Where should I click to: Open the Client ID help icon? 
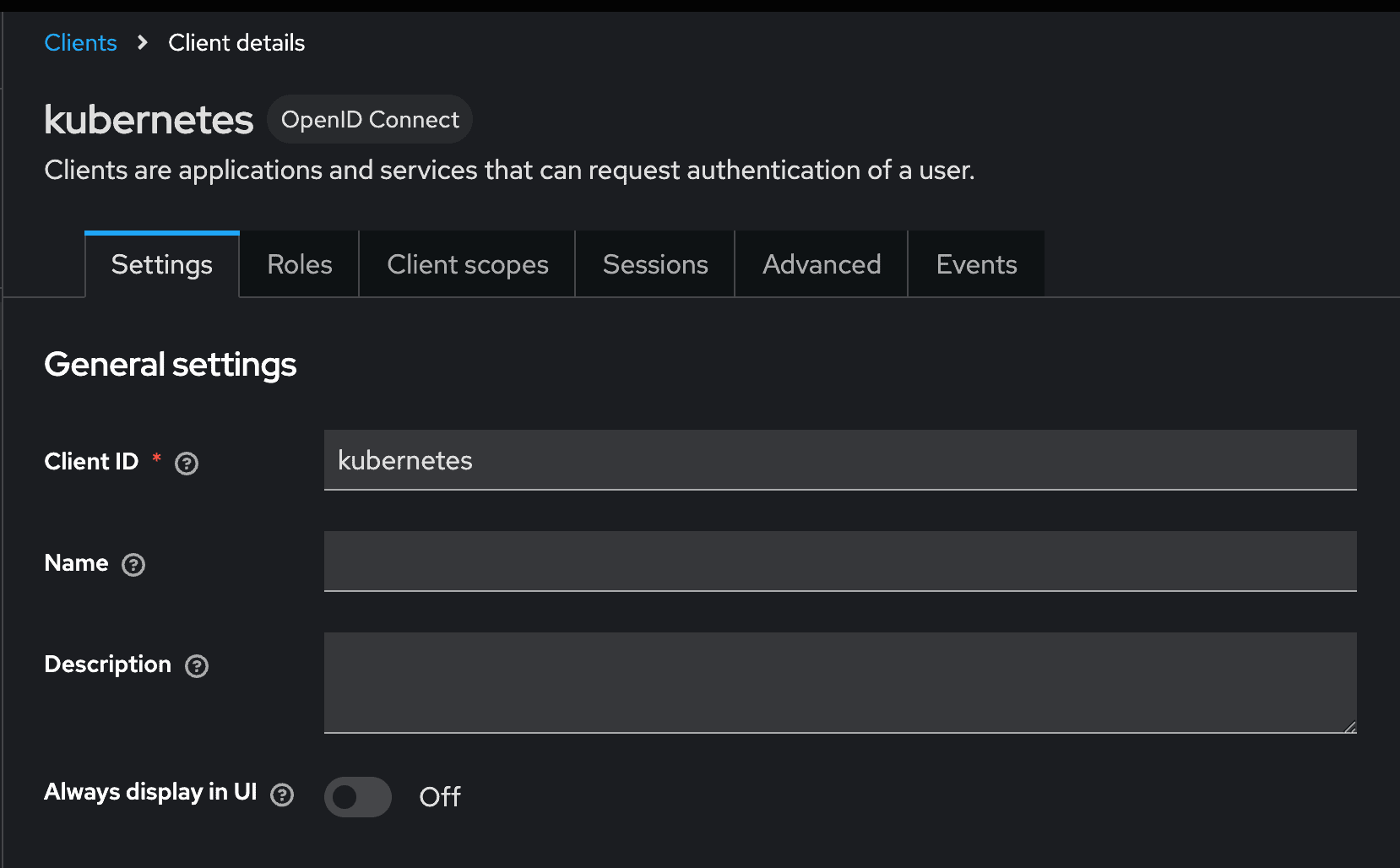click(x=187, y=463)
